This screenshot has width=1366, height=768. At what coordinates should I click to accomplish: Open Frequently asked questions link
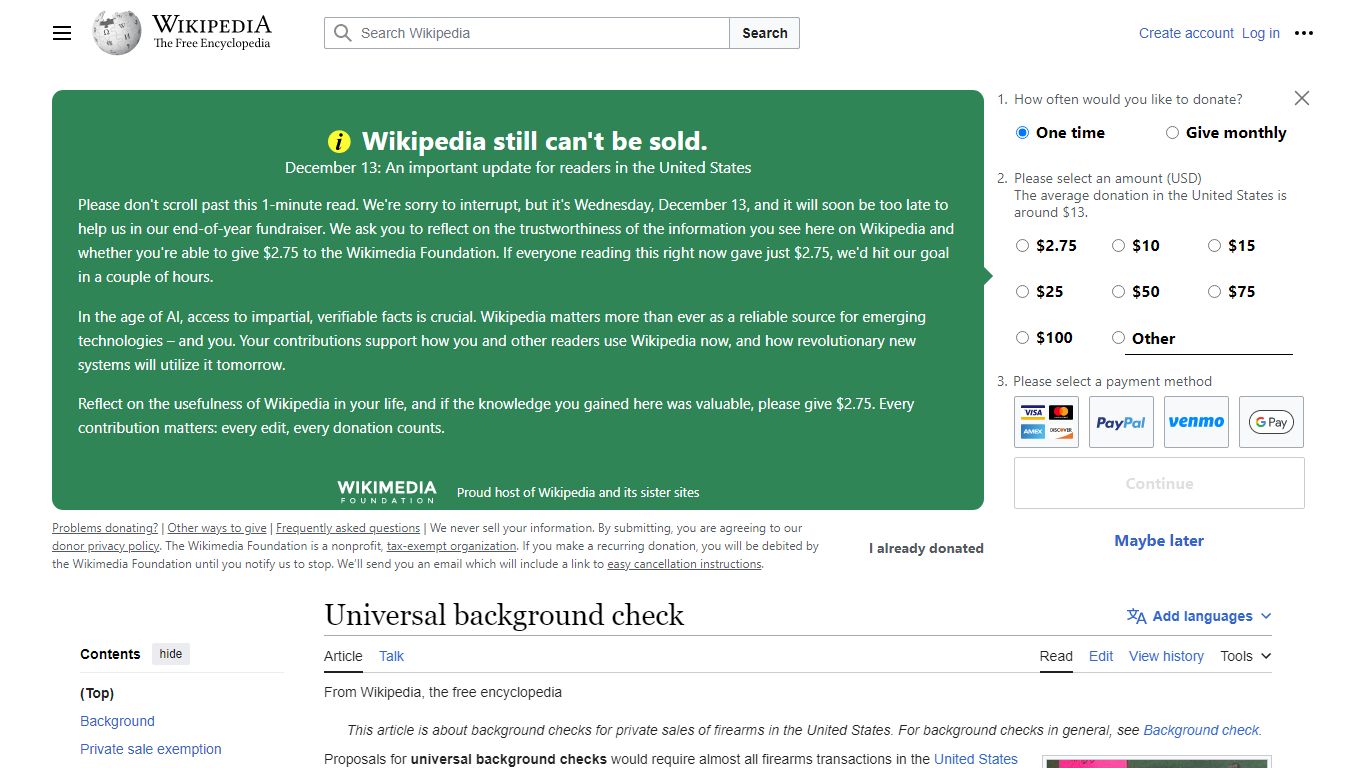[x=348, y=528]
